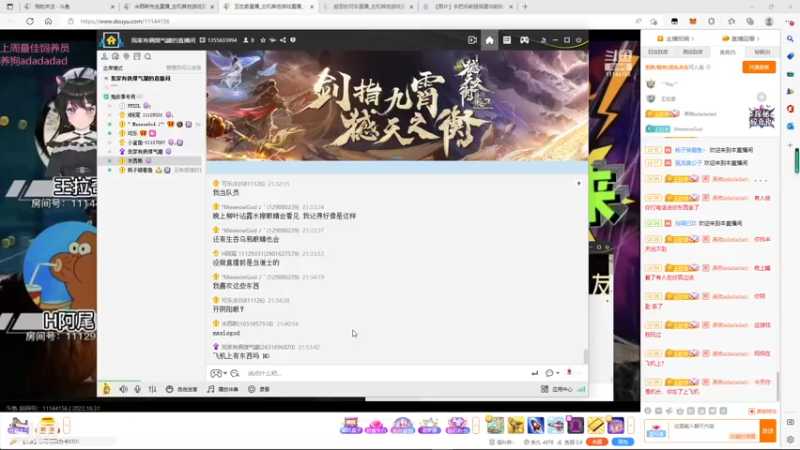Open the first sidebar tab in right panel

pos(658,52)
